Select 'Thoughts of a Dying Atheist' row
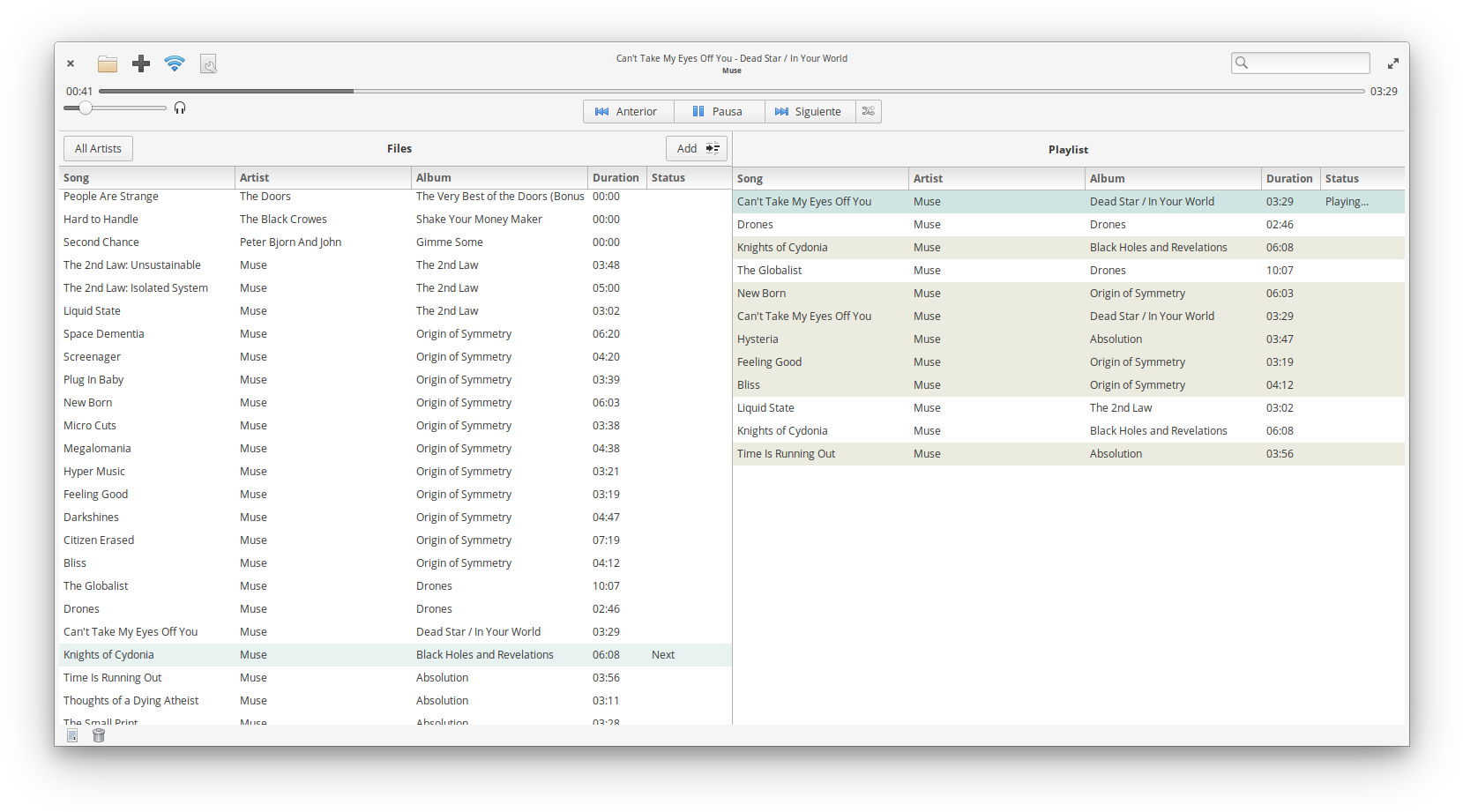 click(395, 701)
